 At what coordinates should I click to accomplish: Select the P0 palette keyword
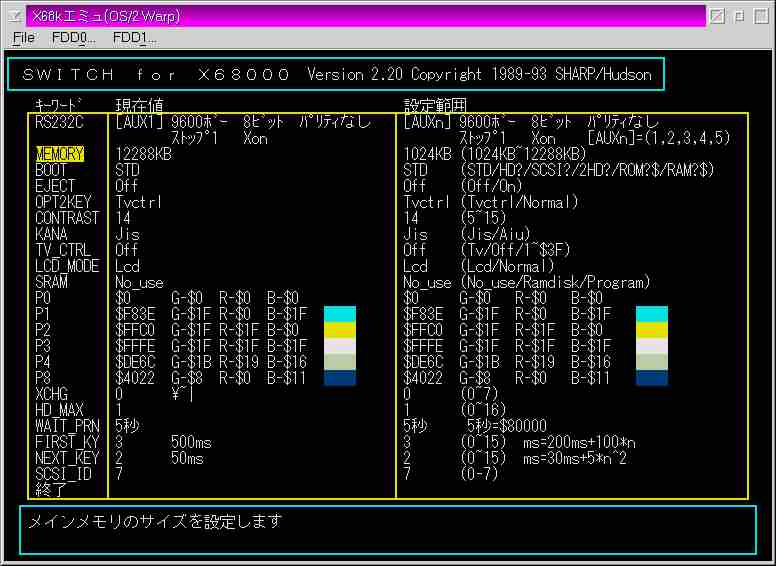click(x=43, y=298)
